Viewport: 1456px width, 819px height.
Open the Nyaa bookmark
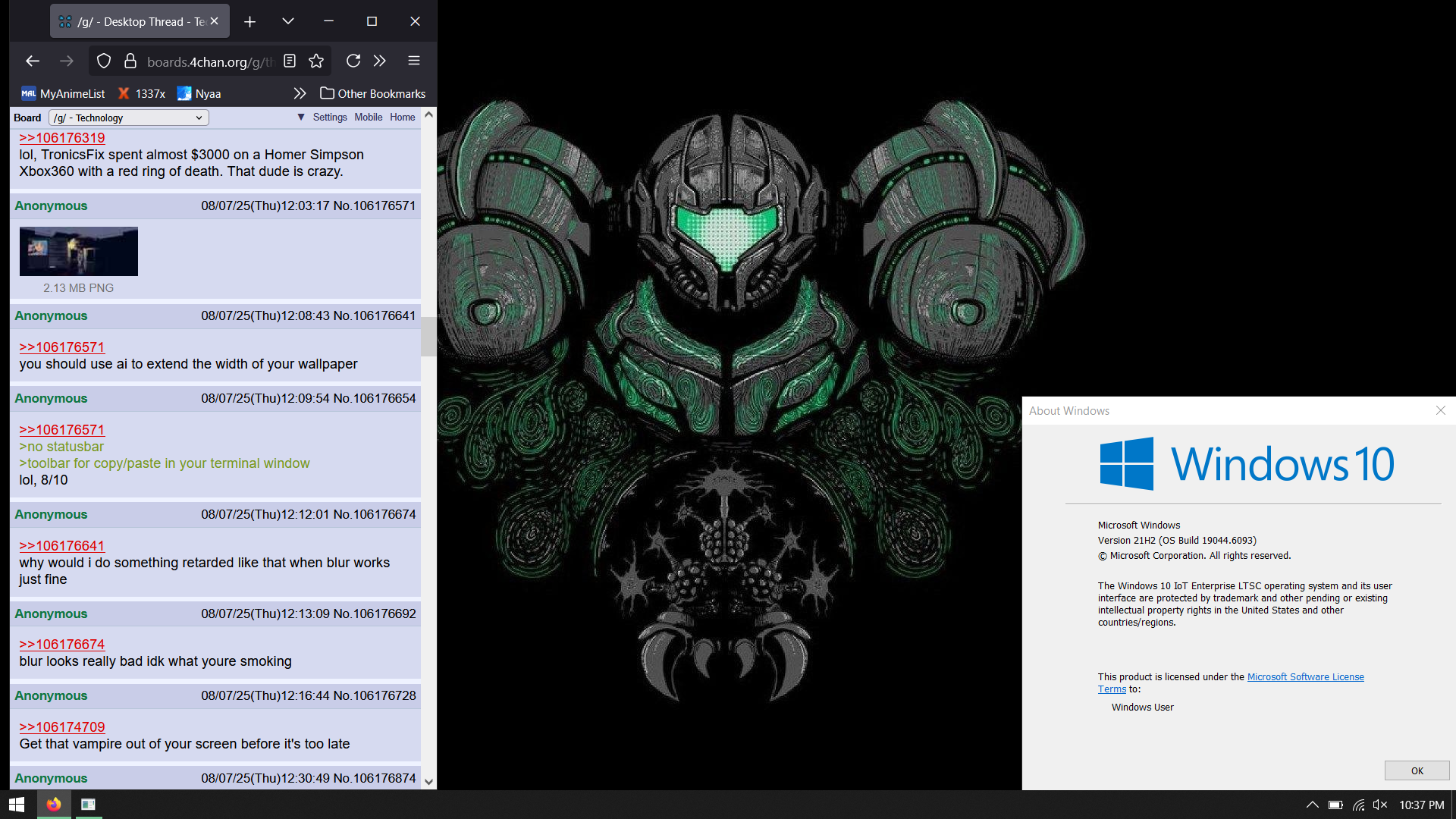[x=199, y=93]
